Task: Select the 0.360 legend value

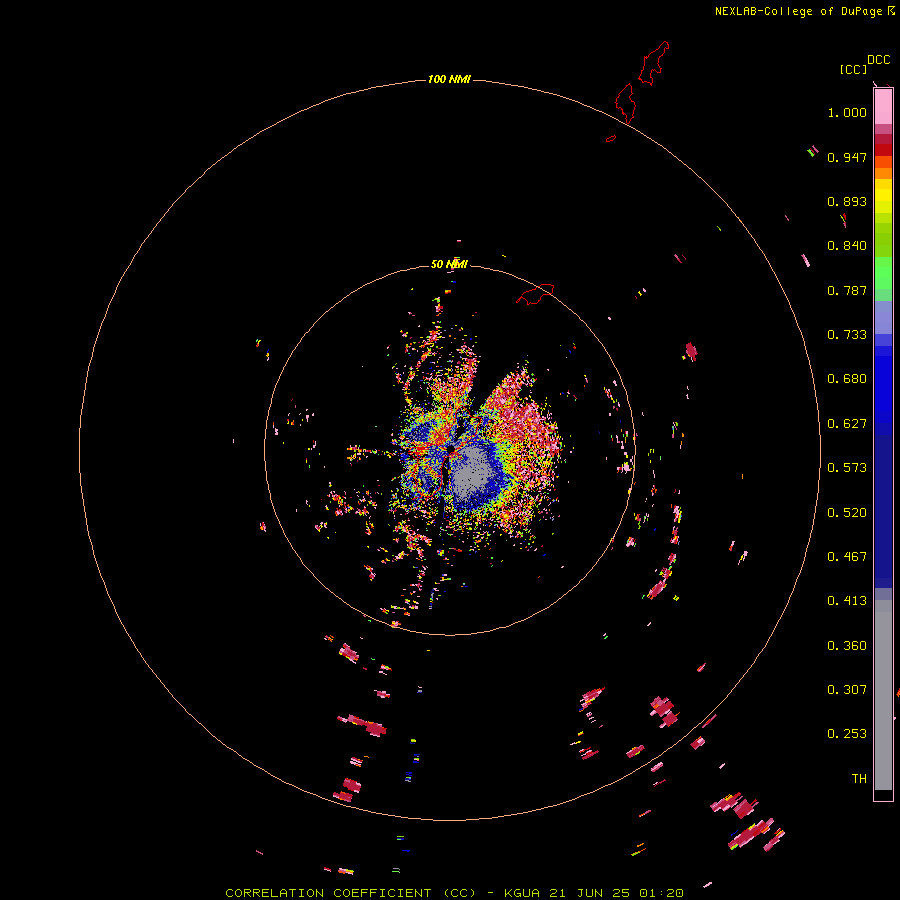Action: click(x=847, y=646)
